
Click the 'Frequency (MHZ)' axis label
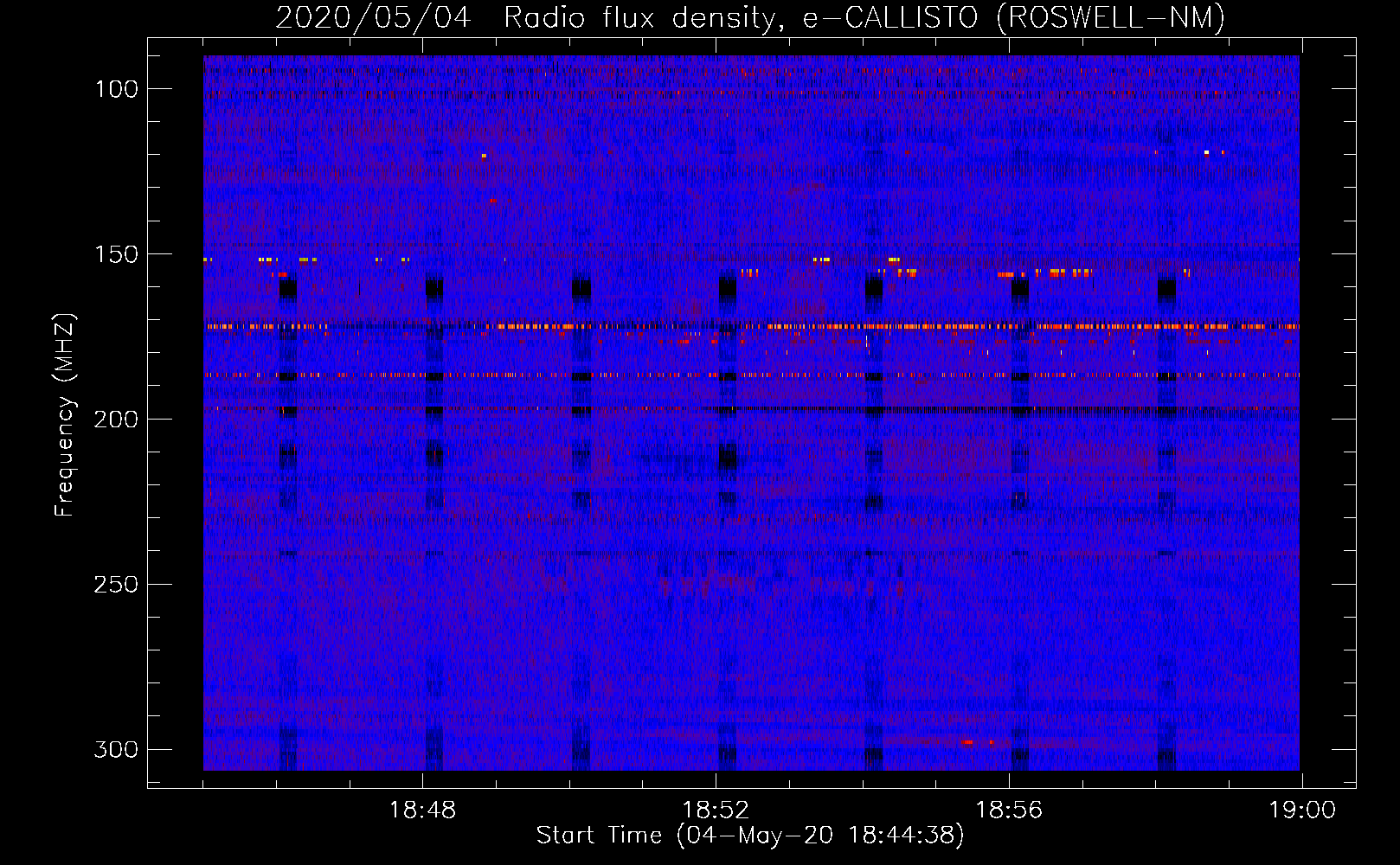(x=65, y=415)
